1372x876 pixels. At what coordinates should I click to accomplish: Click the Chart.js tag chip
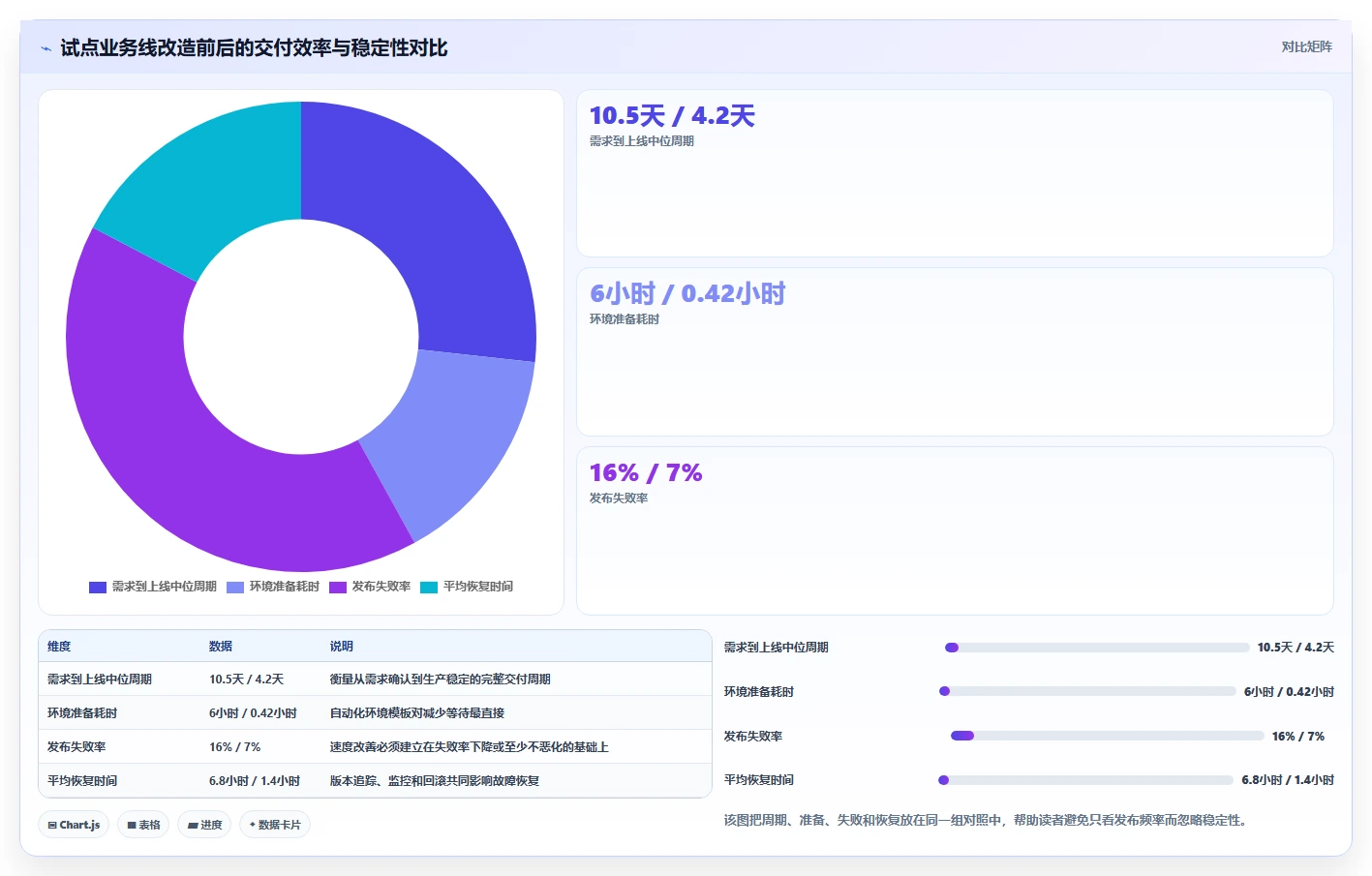click(x=74, y=825)
